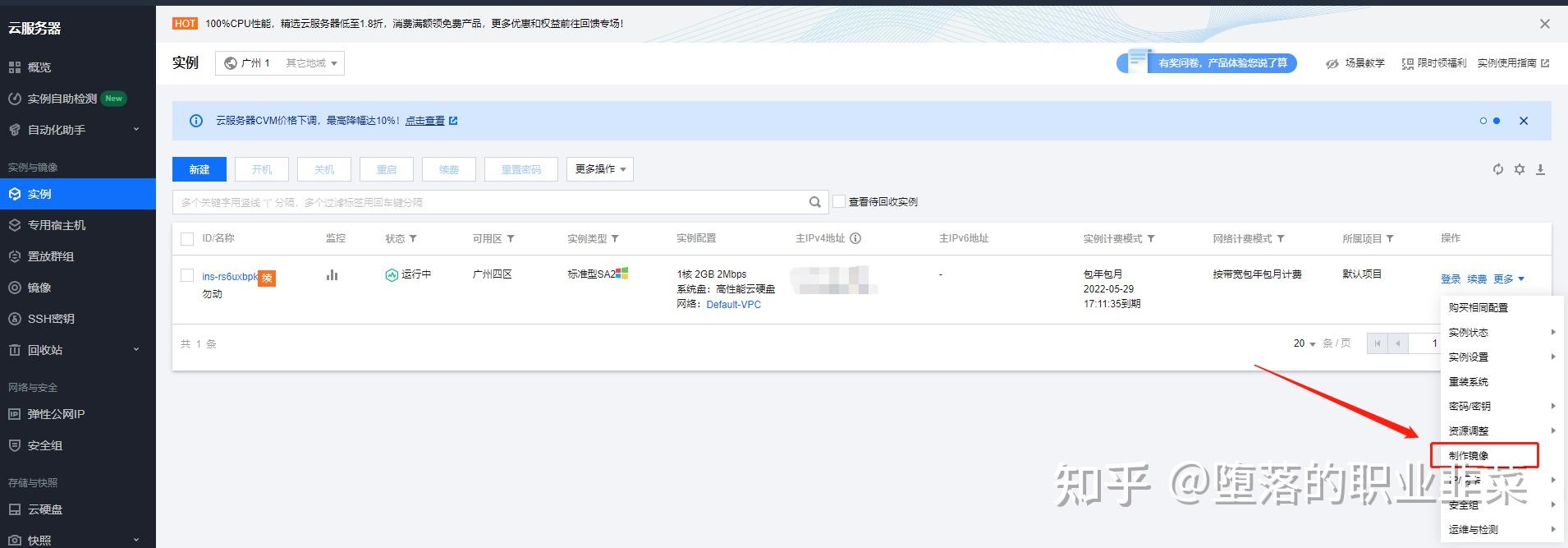
Task: Click 登录 for the instance
Action: tap(1451, 279)
